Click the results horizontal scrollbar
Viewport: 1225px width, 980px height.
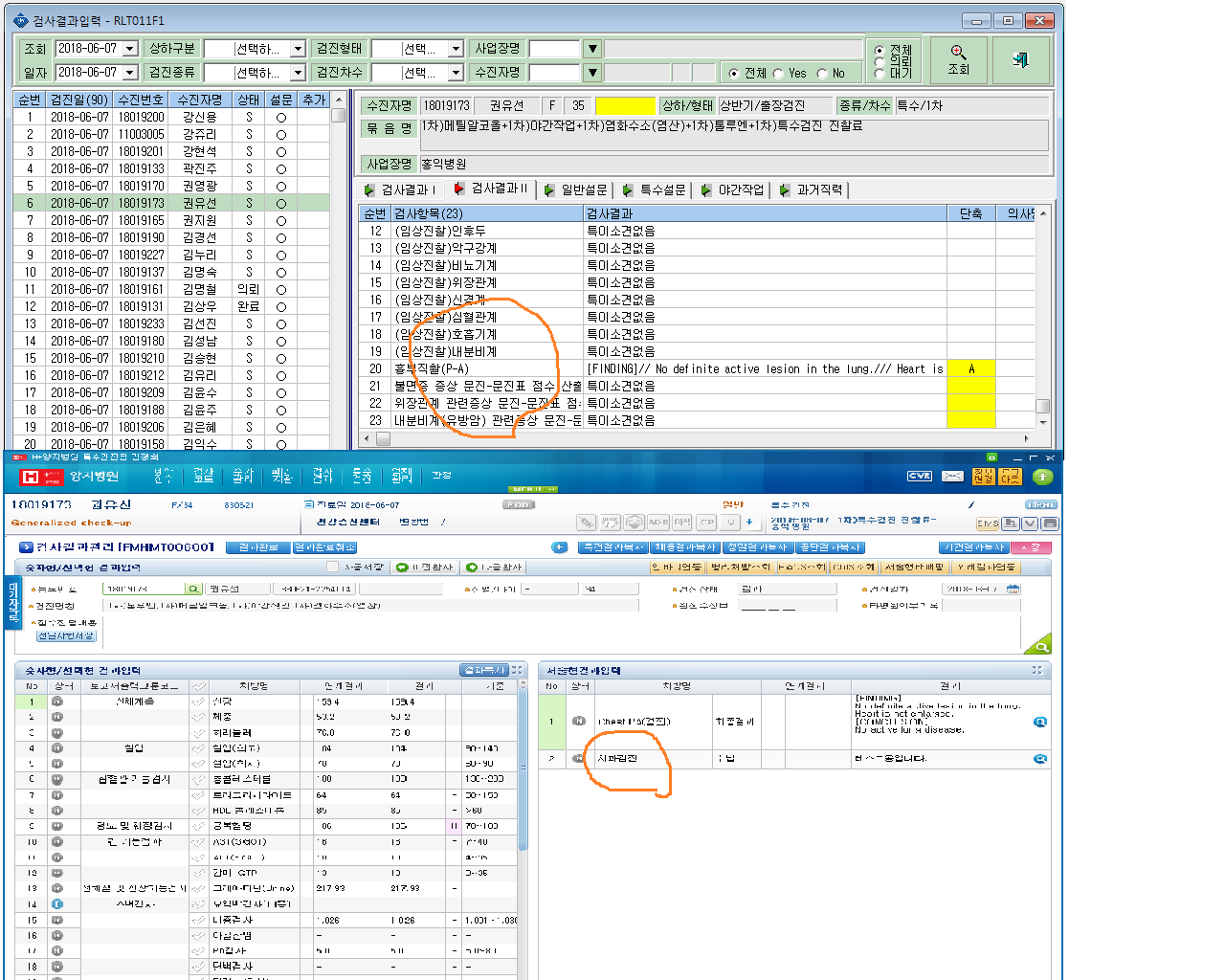[703, 438]
